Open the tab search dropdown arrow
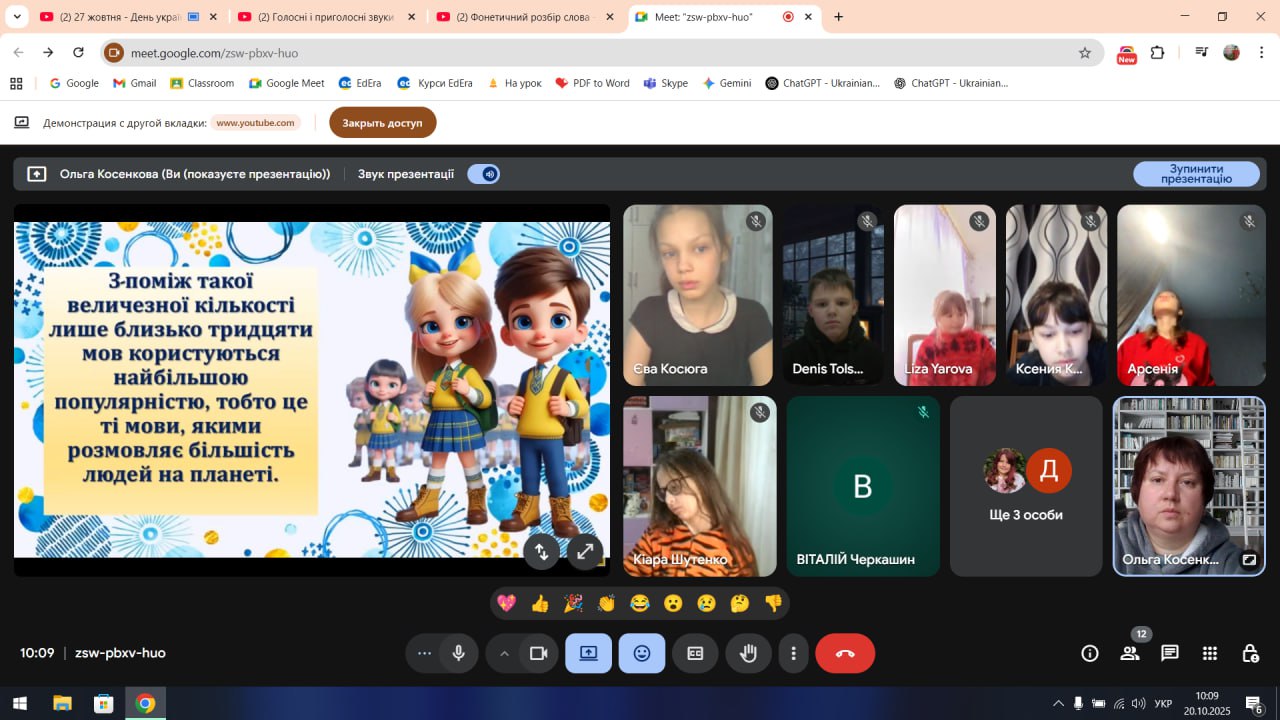 (x=17, y=17)
